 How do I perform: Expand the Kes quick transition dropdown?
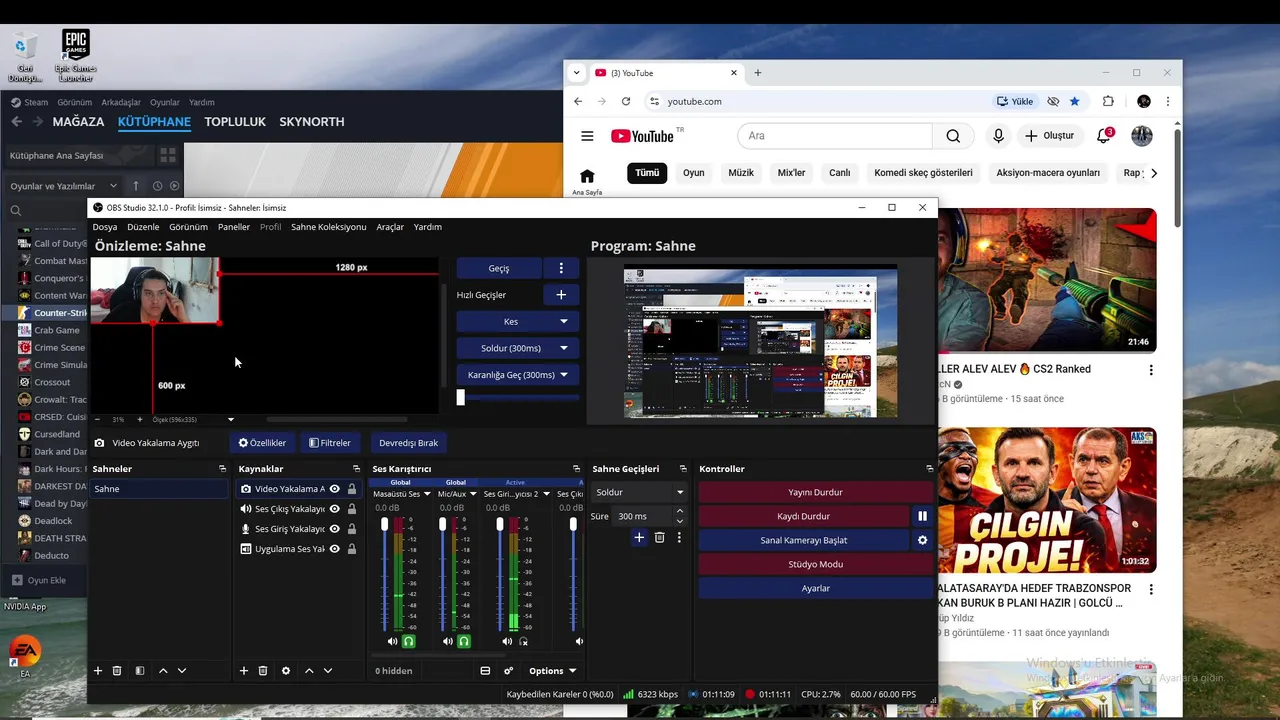[x=564, y=322]
